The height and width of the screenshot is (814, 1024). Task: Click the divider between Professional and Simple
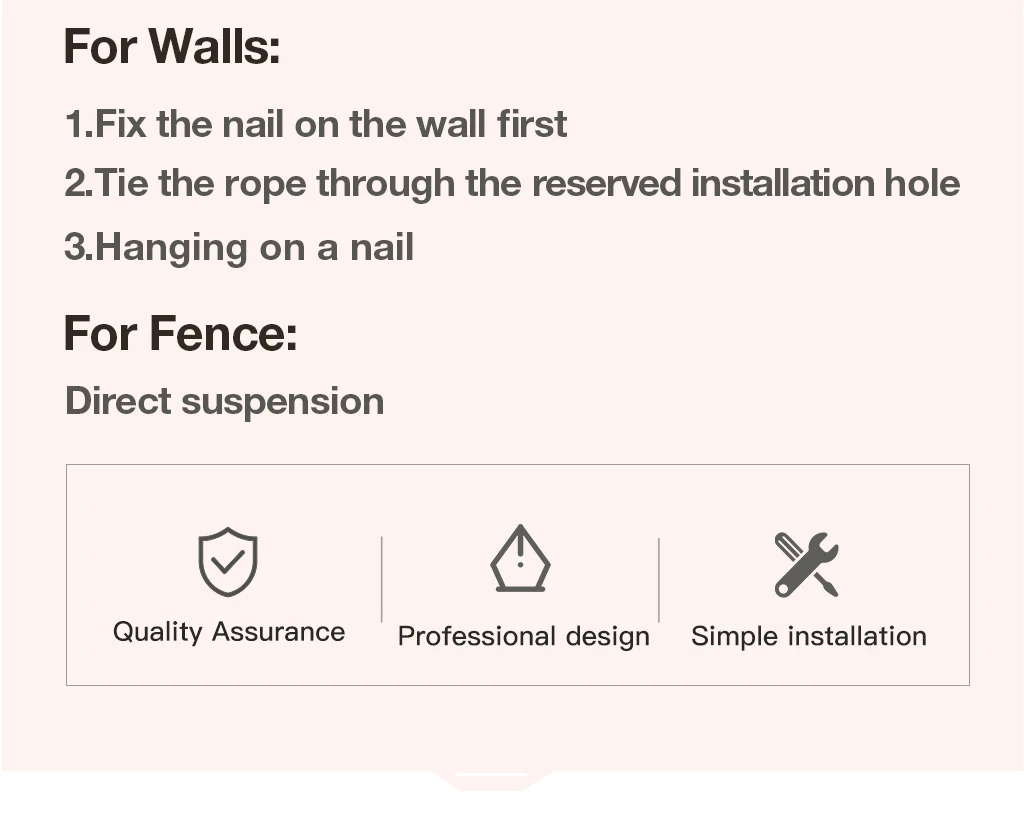[x=658, y=580]
